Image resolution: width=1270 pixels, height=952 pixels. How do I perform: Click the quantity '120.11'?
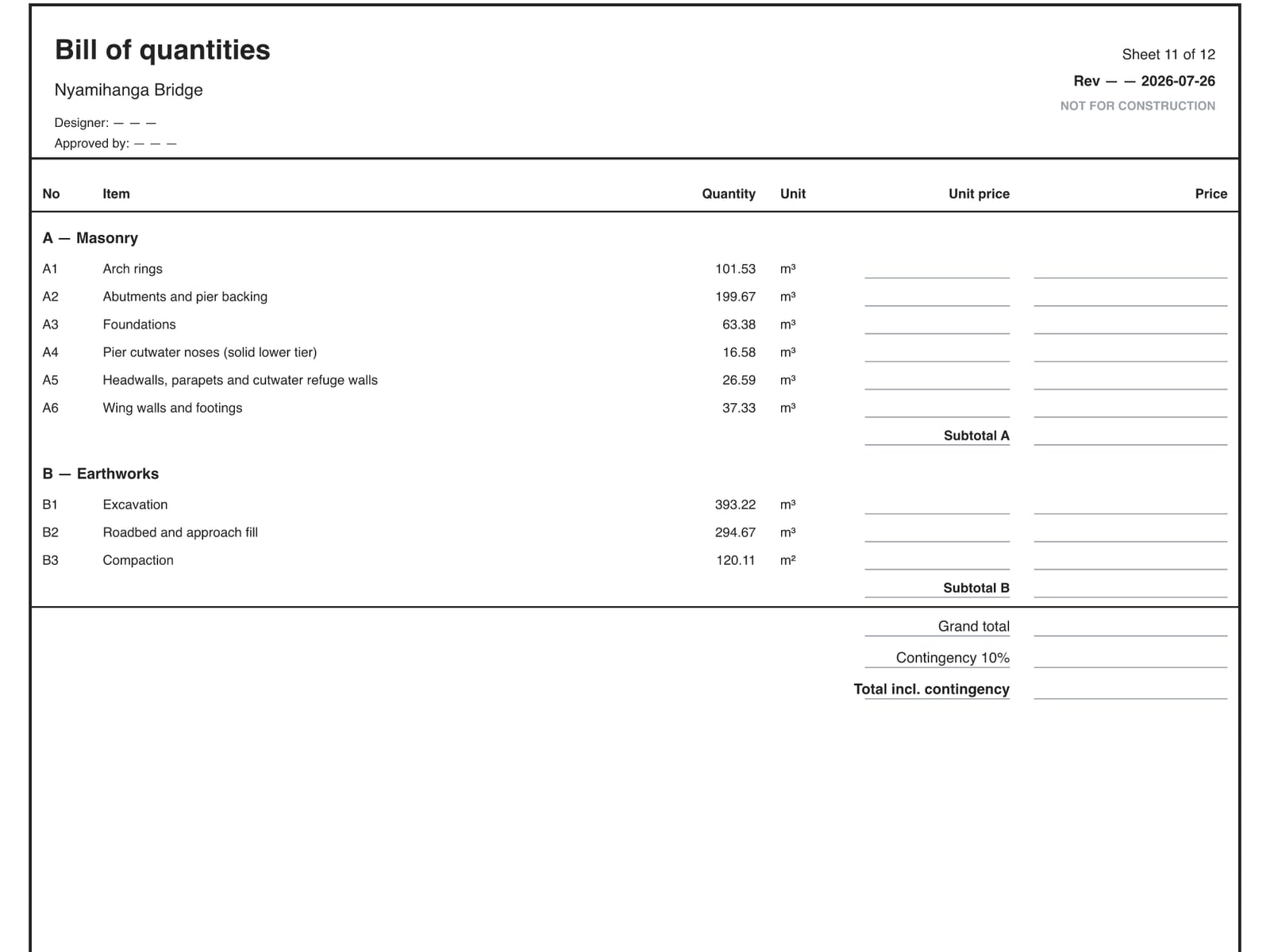tap(735, 560)
